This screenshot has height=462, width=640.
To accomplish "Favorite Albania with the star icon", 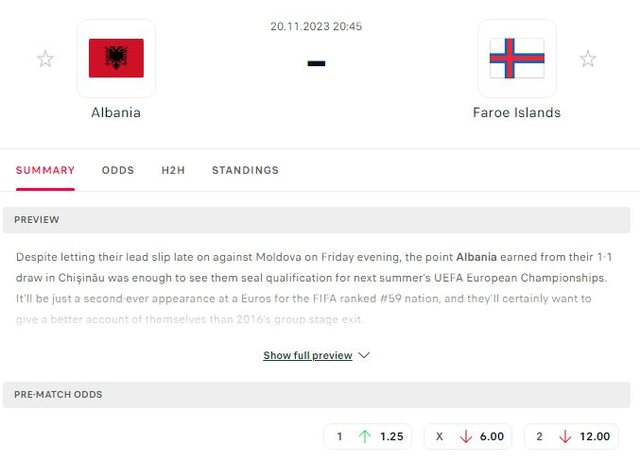I will point(45,59).
